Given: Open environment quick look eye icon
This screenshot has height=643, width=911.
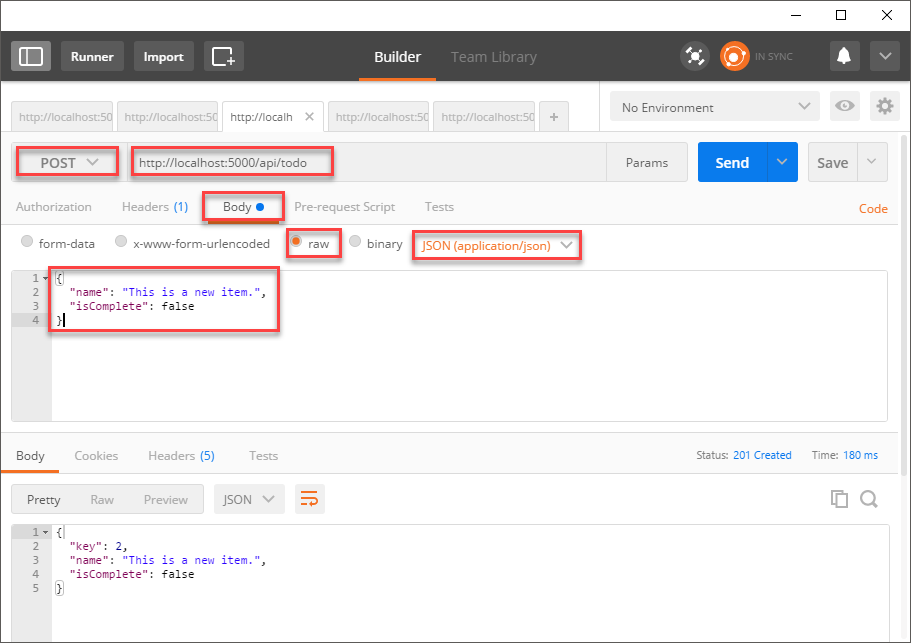Looking at the screenshot, I should pos(845,107).
